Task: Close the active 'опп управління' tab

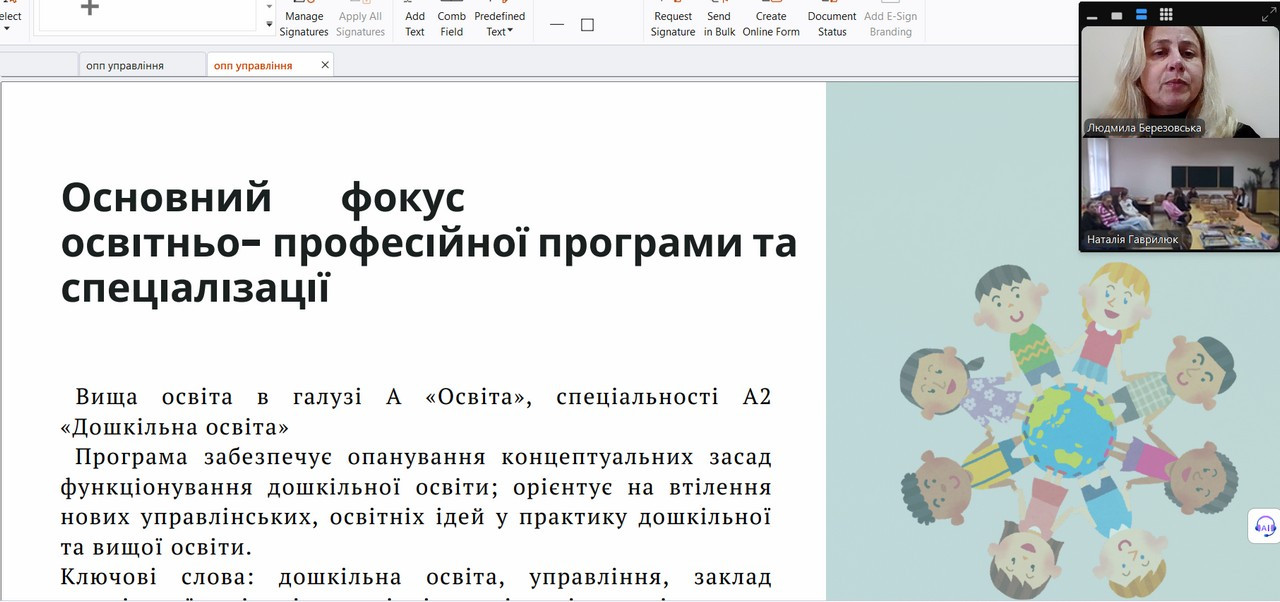Action: coord(325,65)
